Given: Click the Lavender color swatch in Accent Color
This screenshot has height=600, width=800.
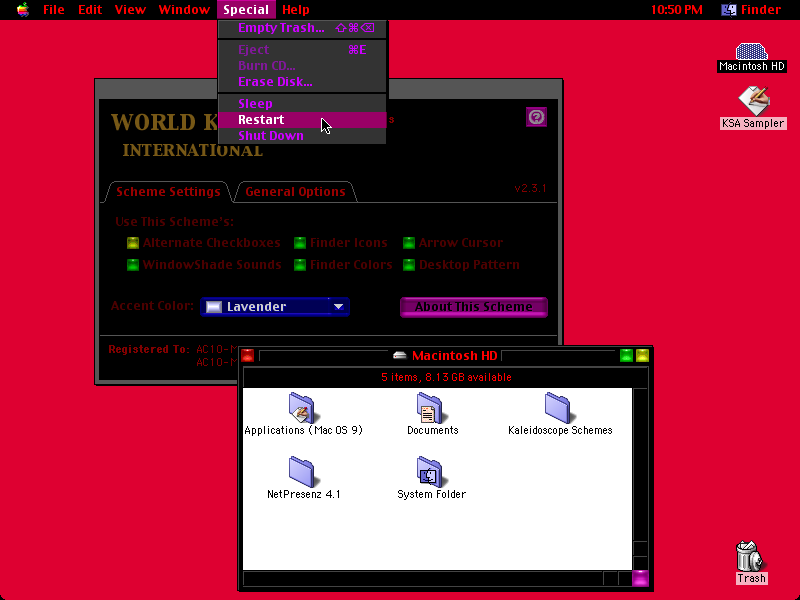Looking at the screenshot, I should click(x=214, y=307).
